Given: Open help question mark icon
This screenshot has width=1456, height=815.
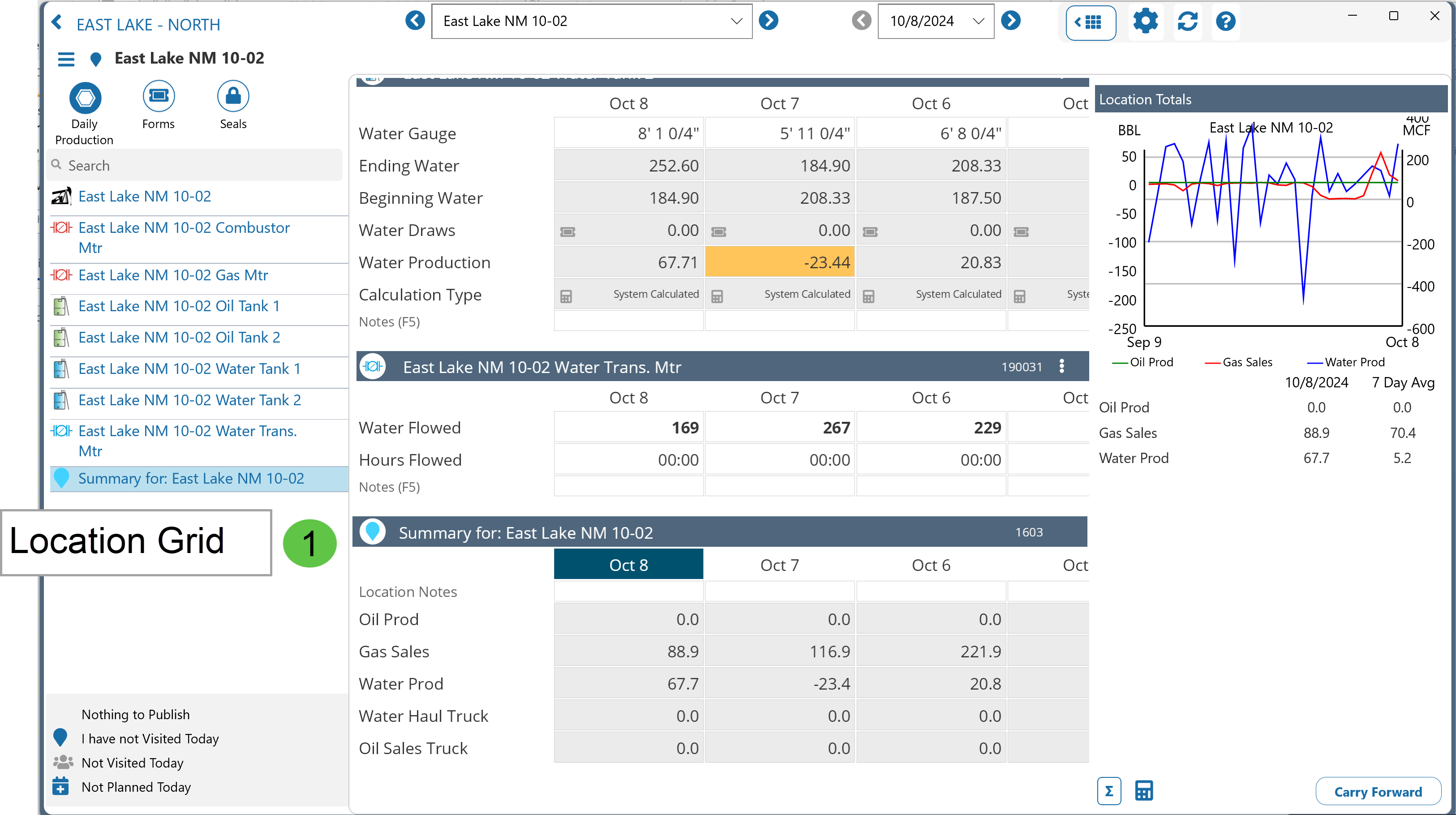Looking at the screenshot, I should click(1225, 21).
